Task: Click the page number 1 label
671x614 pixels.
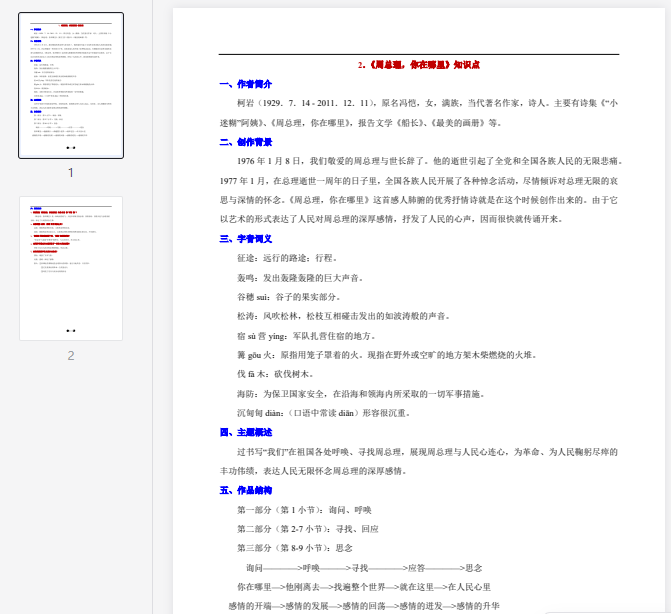Action: point(71,173)
